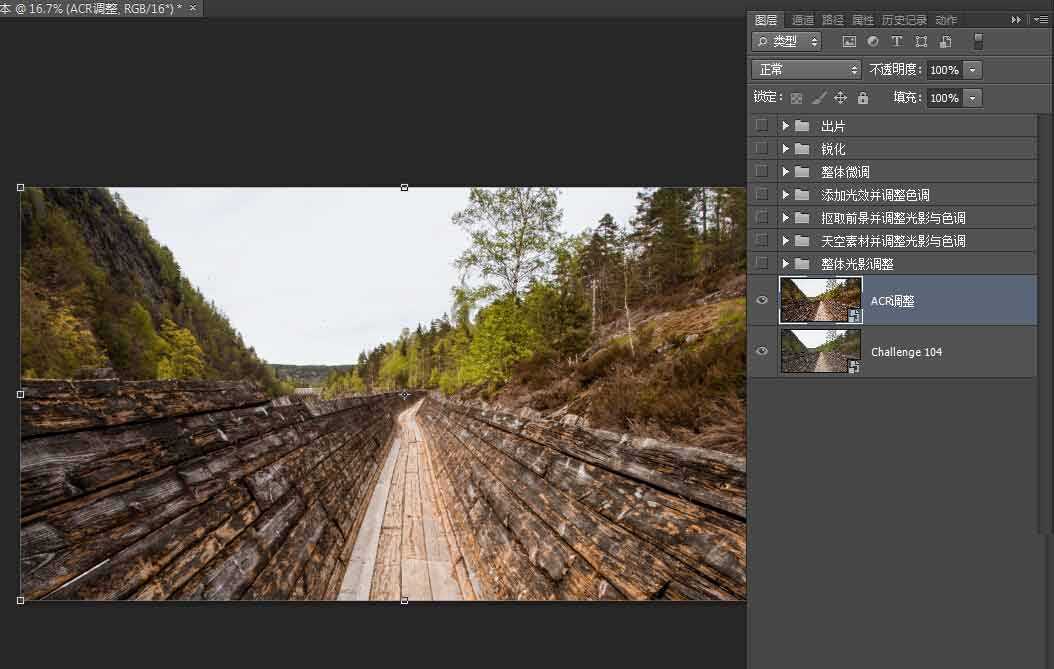Open the 不透明度 opacity slider arrow
1054x669 pixels.
click(x=973, y=70)
